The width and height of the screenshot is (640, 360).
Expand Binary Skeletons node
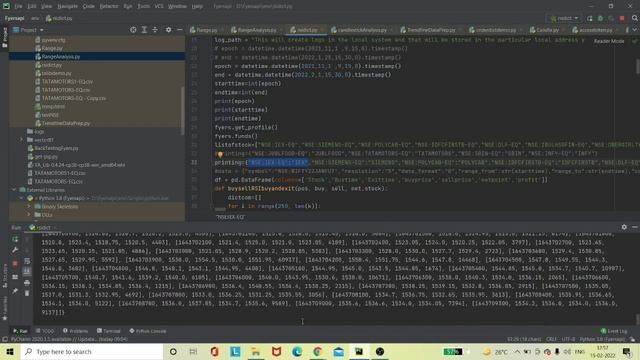[29, 207]
